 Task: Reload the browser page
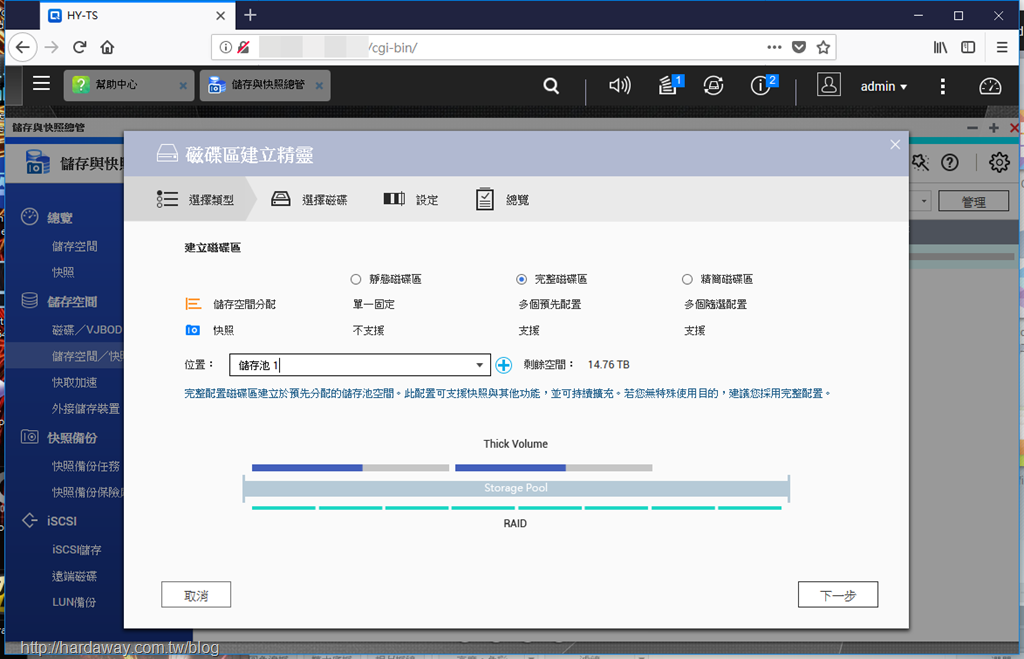(80, 47)
